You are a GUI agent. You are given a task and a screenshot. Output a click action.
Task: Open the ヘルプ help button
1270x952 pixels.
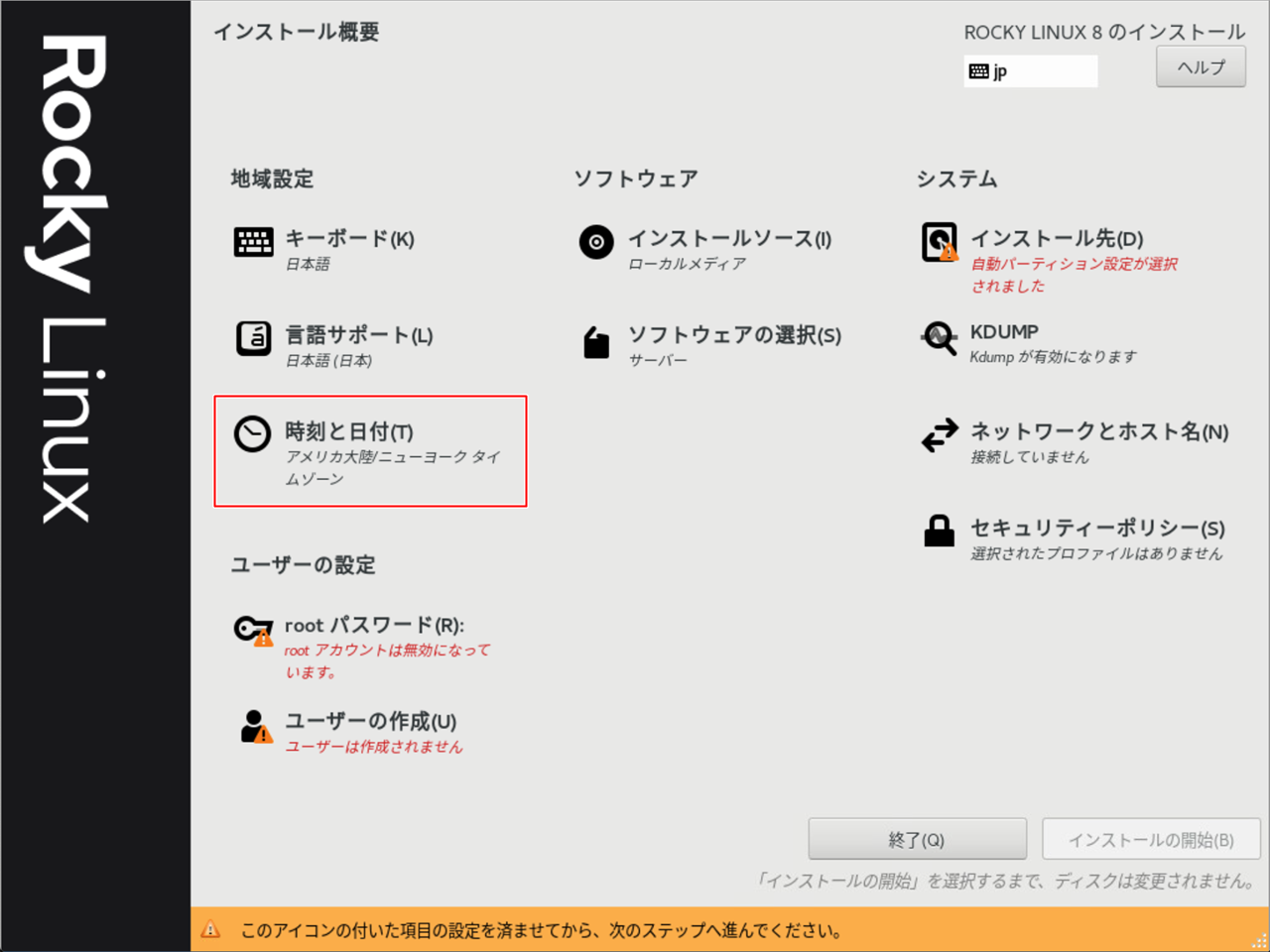click(1201, 67)
